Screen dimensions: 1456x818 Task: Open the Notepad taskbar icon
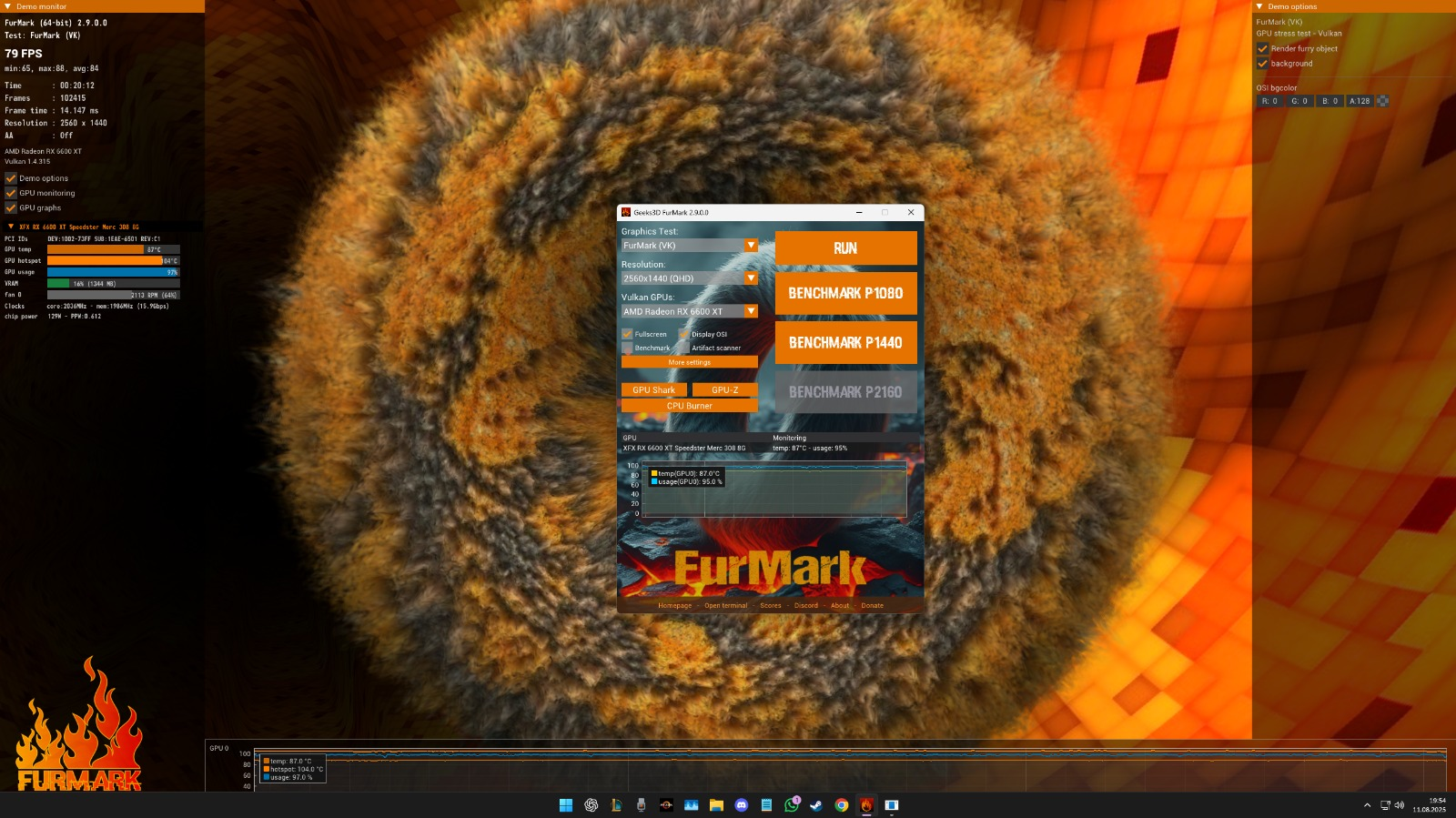[766, 805]
